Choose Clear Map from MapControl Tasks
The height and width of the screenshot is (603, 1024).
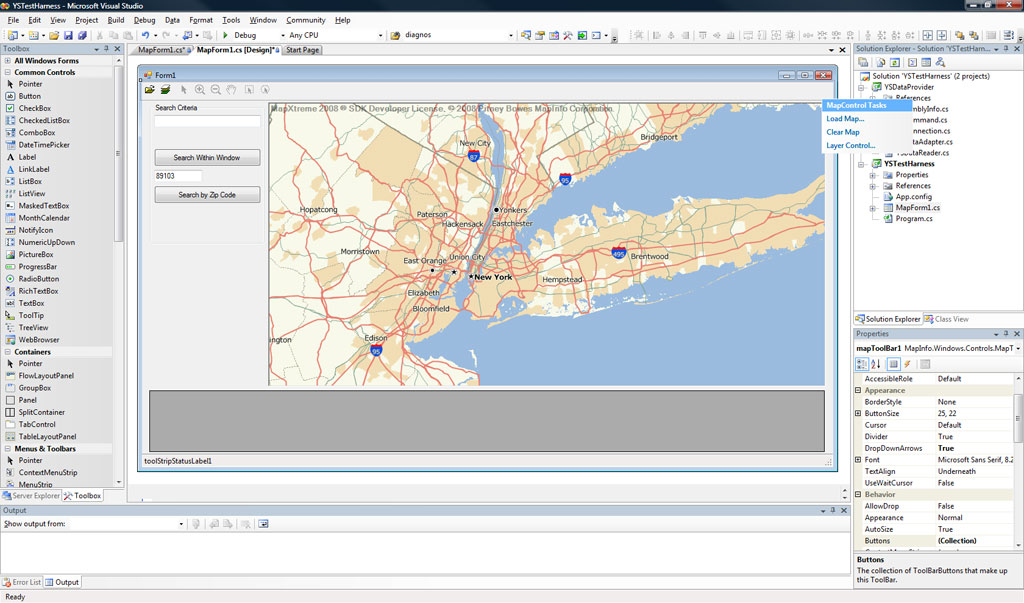click(x=842, y=132)
